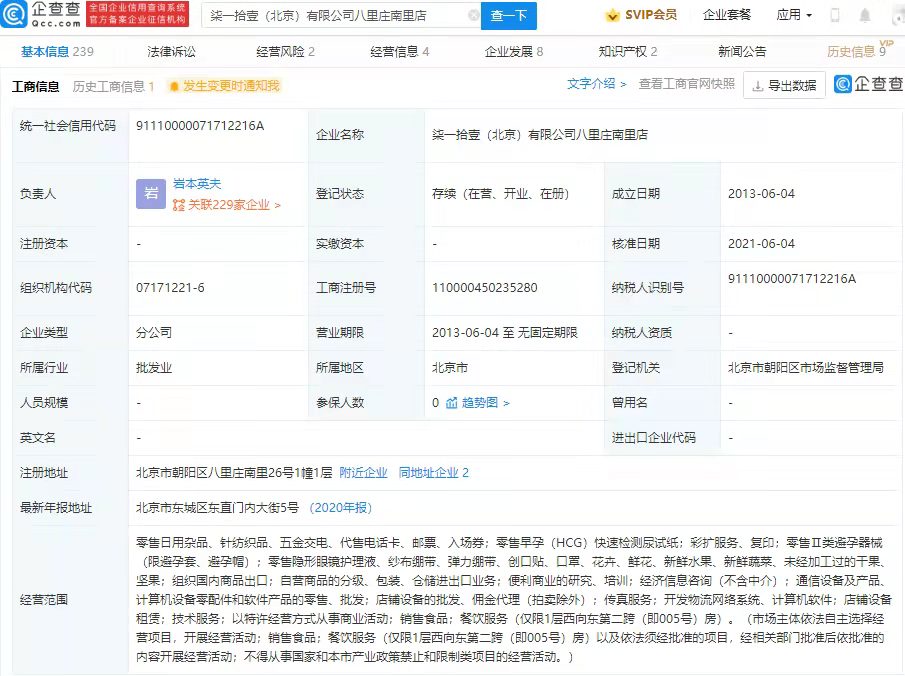Click the trend chart icon next to 趋势图
905x676 pixels.
(x=451, y=403)
